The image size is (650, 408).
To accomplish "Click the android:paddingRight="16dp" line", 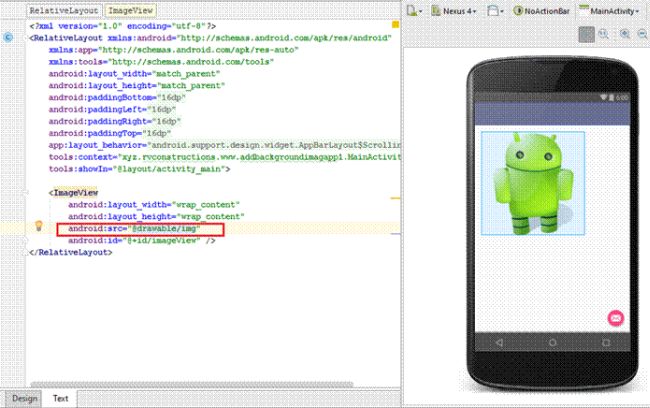I will 115,121.
